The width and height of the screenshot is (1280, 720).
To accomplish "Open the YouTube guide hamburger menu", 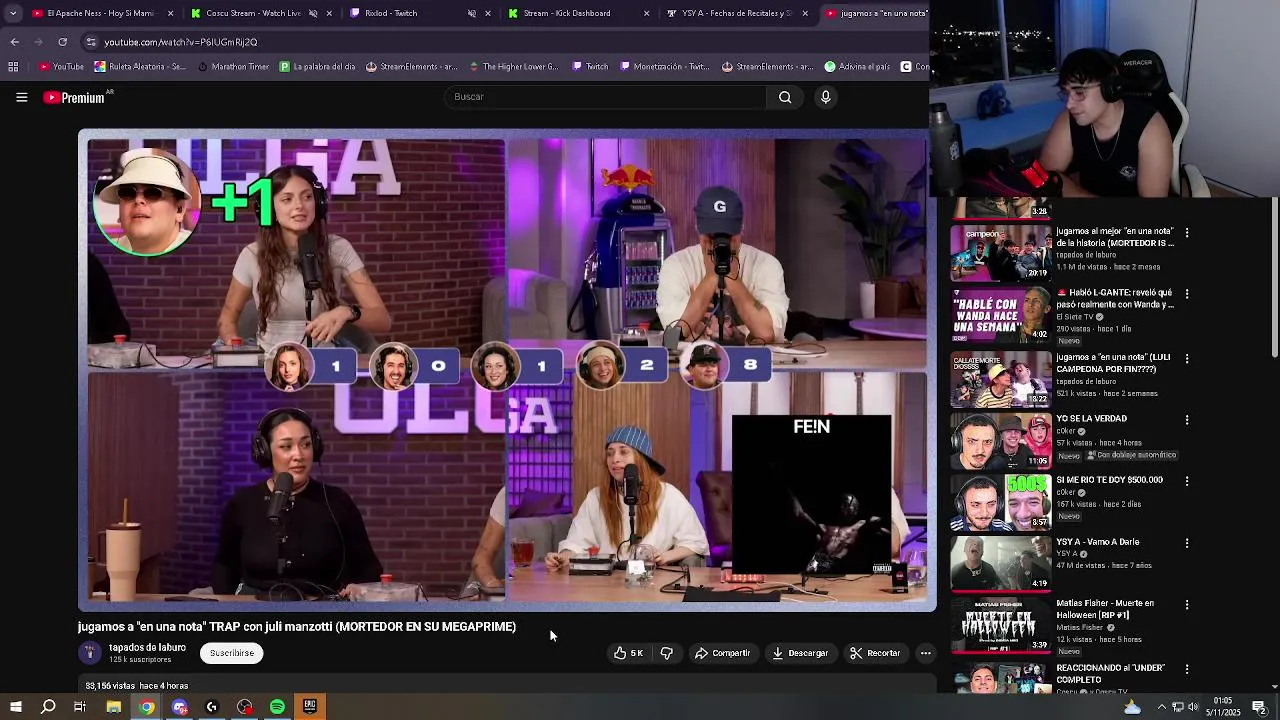I will 21,97.
